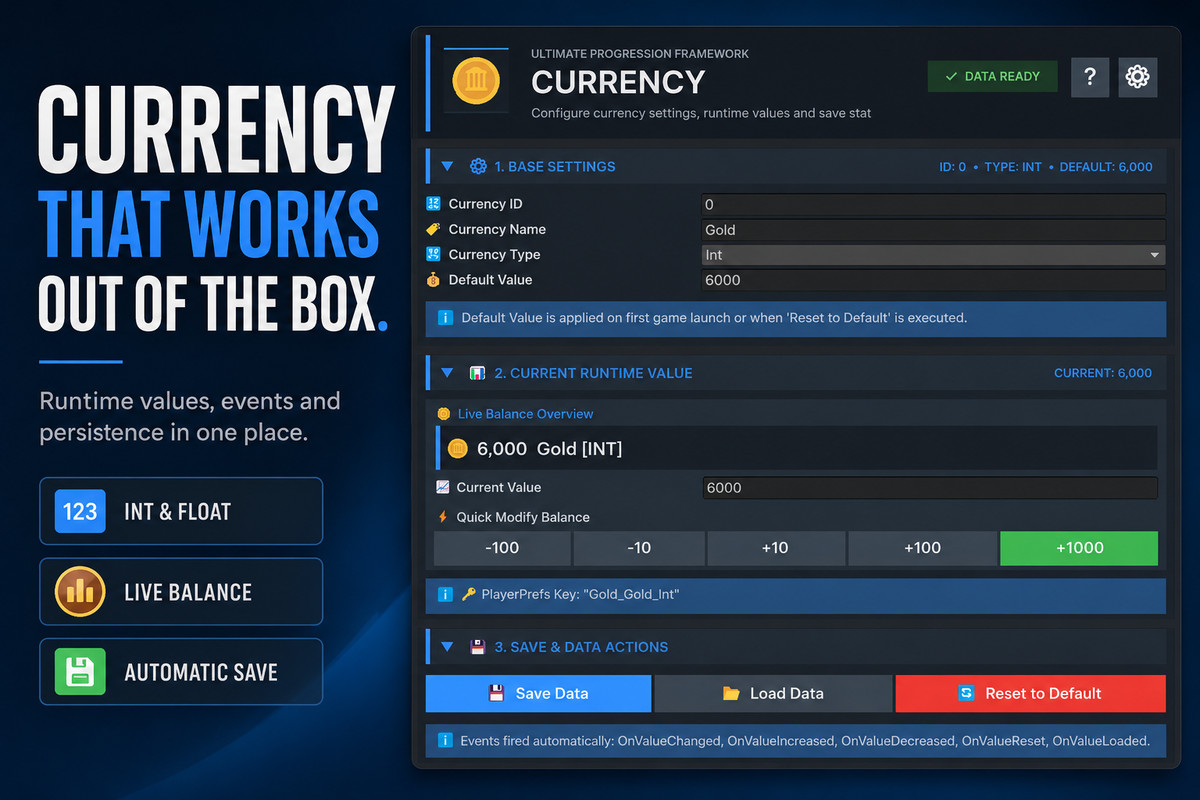This screenshot has height=800, width=1200.
Task: Click the Currency Name tag icon
Action: click(434, 229)
